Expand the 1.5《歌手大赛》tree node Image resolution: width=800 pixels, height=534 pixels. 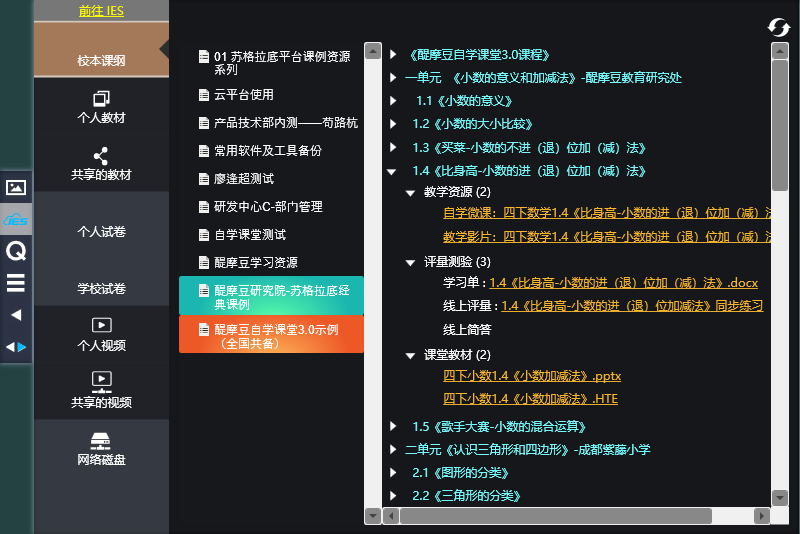(393, 427)
